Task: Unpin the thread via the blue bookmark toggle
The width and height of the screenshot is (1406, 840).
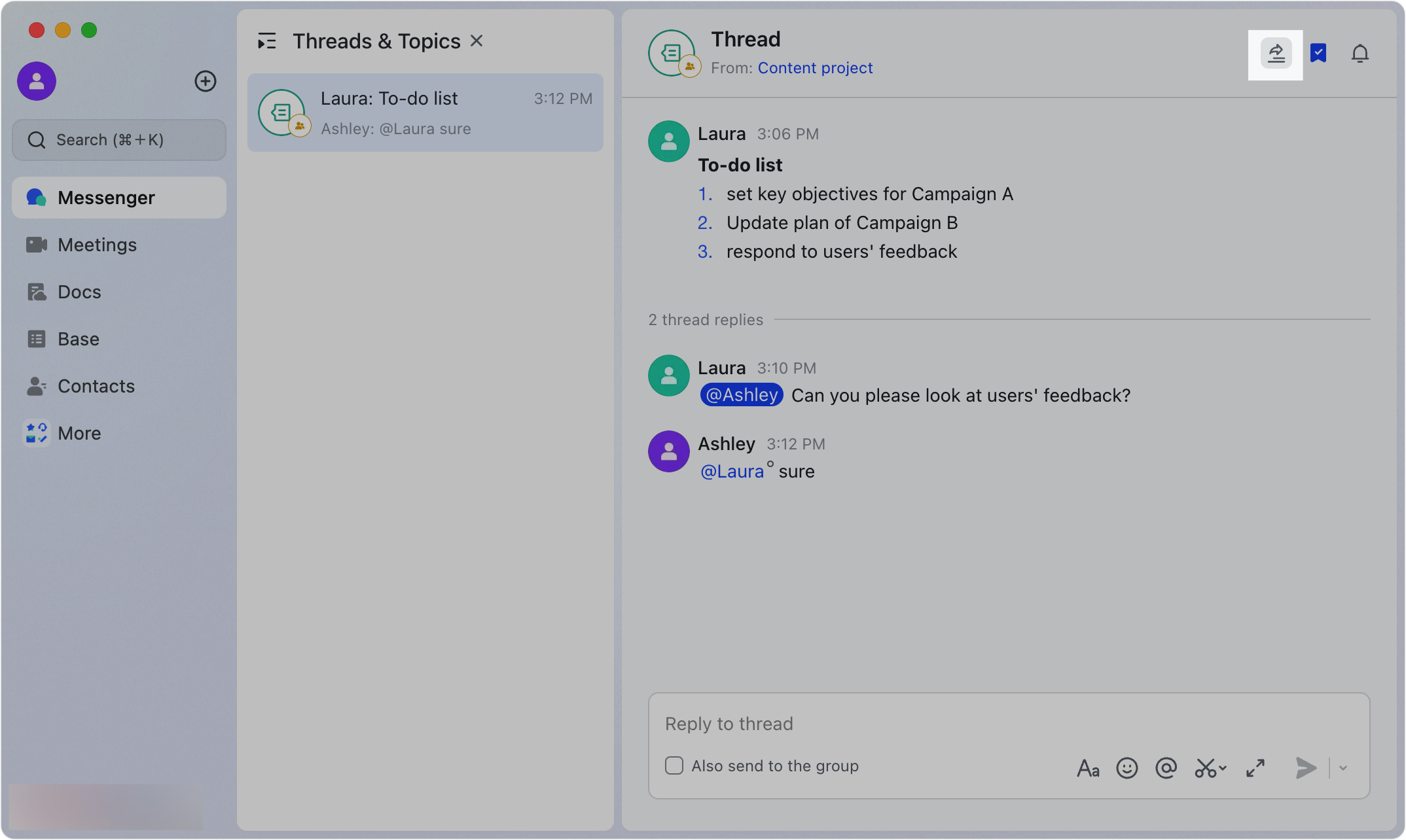Action: 1318,54
